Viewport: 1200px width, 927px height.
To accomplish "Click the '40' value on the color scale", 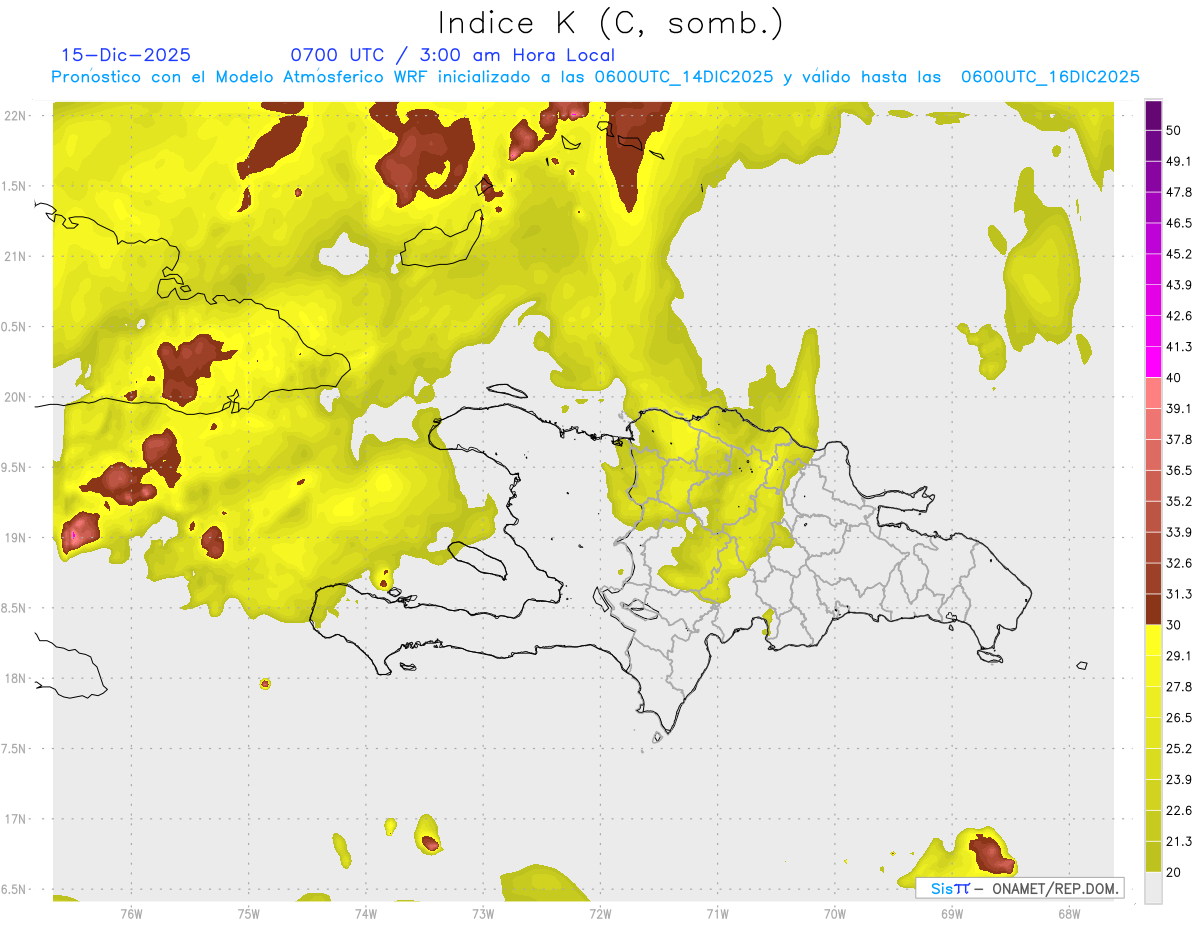I will (1176, 378).
